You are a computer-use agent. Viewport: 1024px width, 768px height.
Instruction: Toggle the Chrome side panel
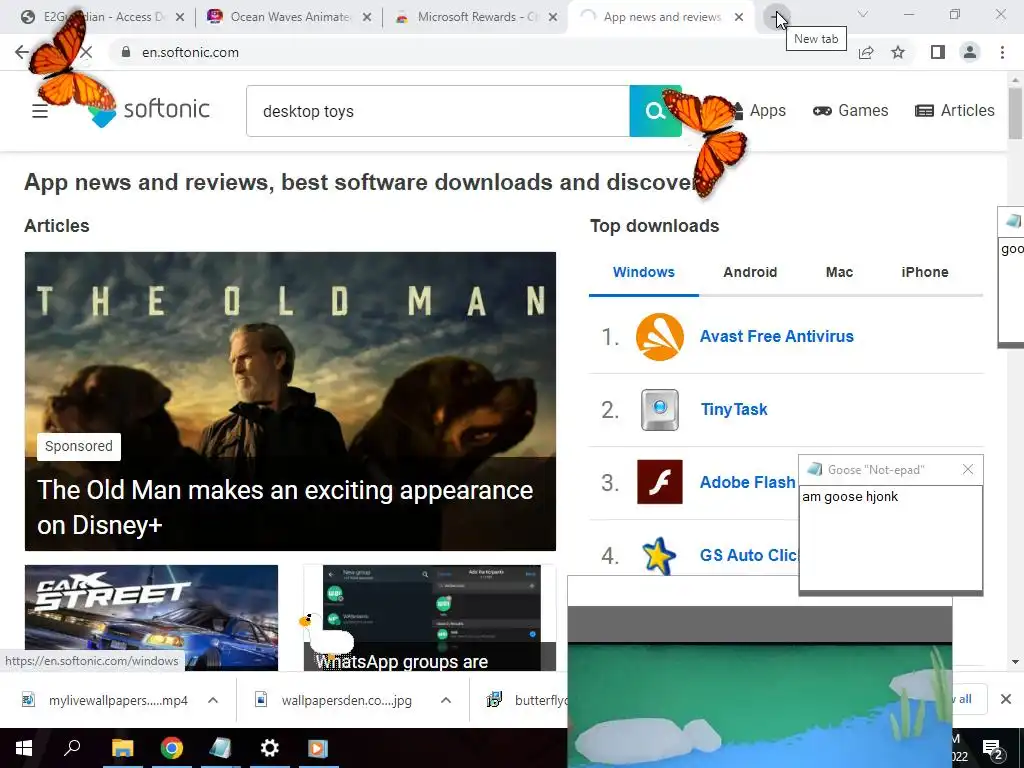coord(938,52)
